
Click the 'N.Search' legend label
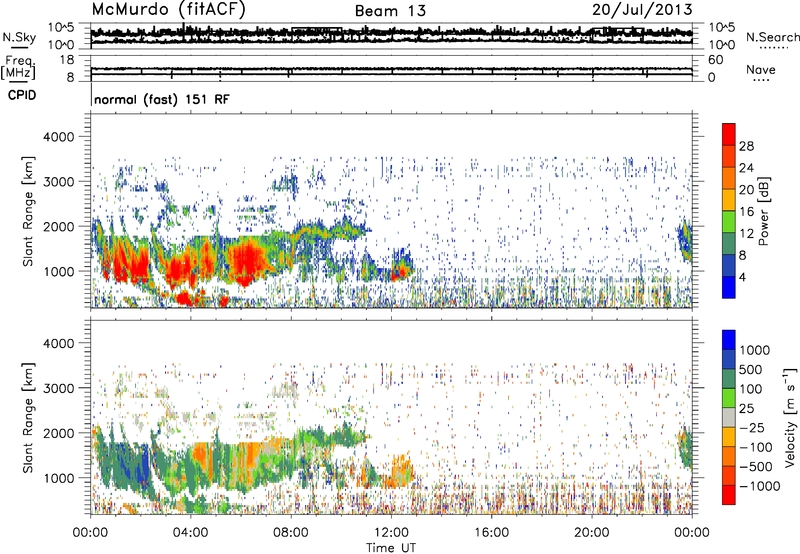(772, 37)
